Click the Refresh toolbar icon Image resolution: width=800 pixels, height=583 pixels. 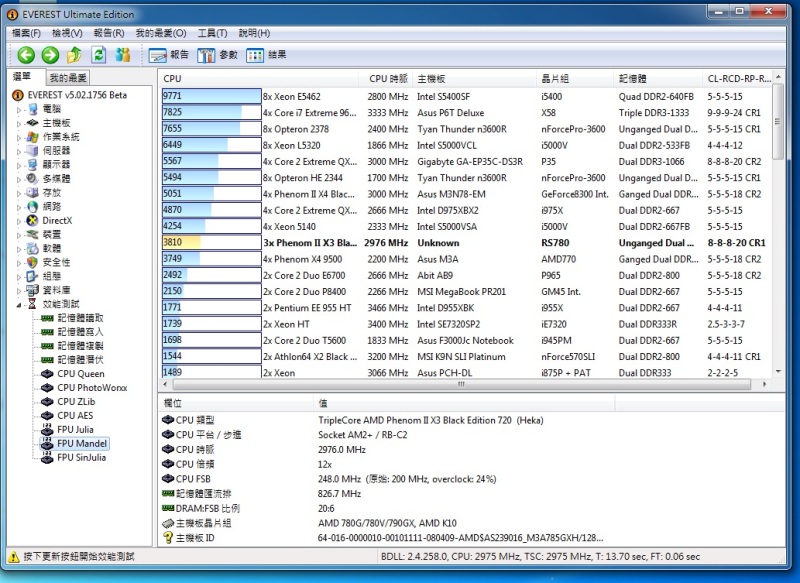(98, 55)
